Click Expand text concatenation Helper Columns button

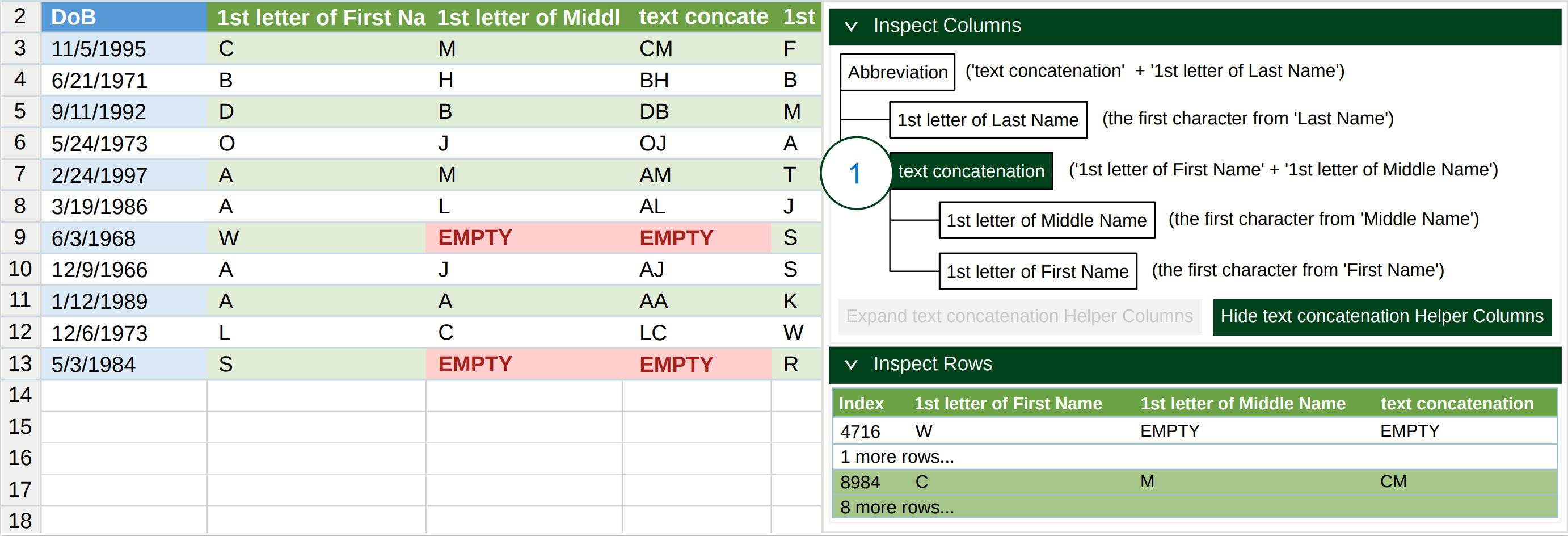click(1019, 316)
